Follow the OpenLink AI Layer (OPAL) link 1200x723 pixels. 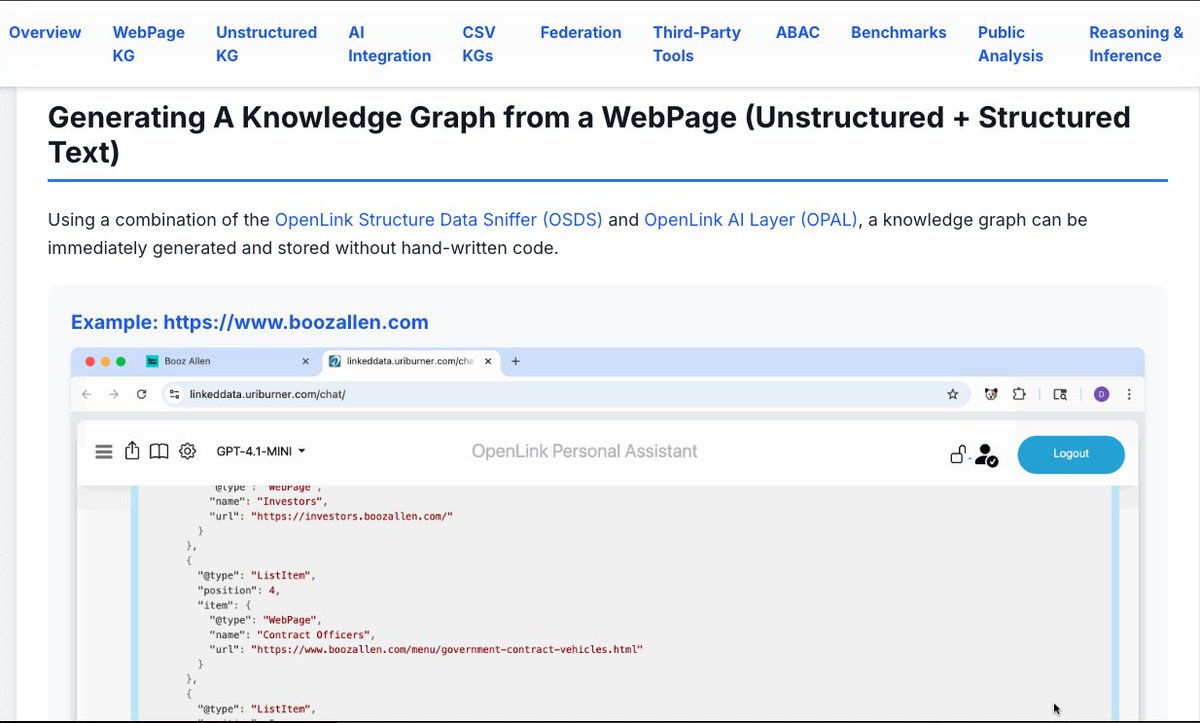coord(751,219)
